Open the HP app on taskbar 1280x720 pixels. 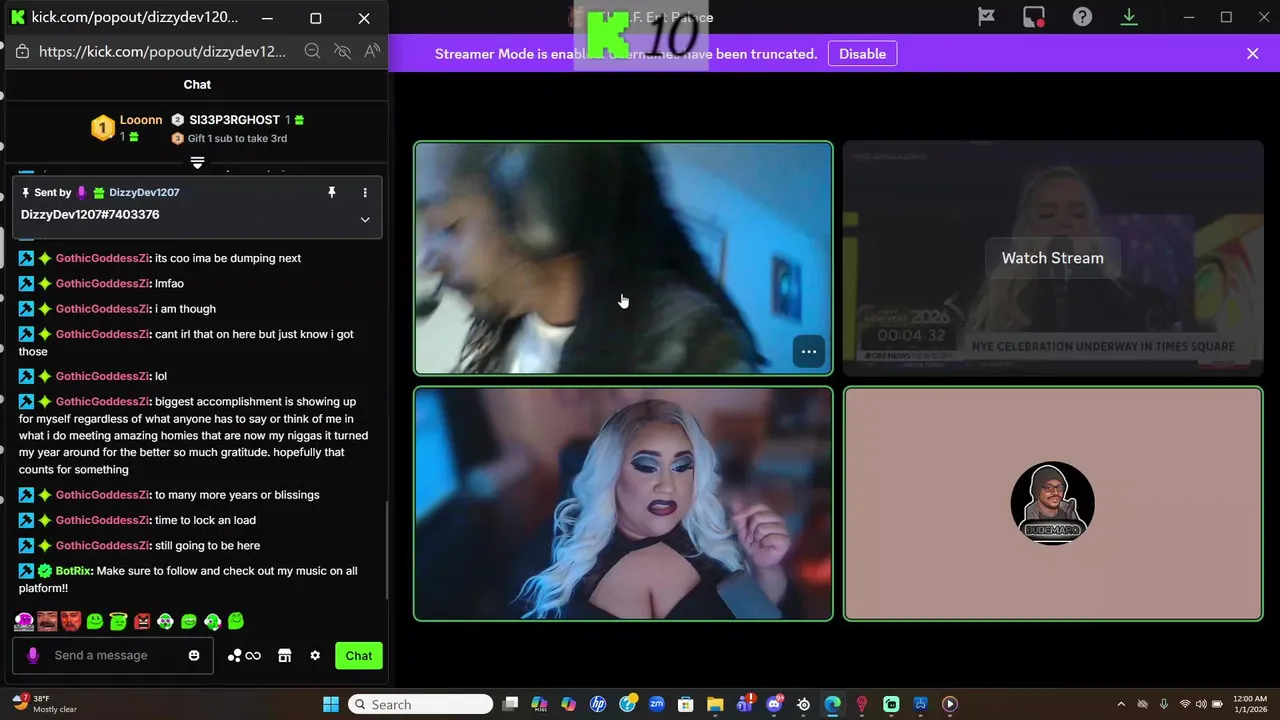[598, 704]
